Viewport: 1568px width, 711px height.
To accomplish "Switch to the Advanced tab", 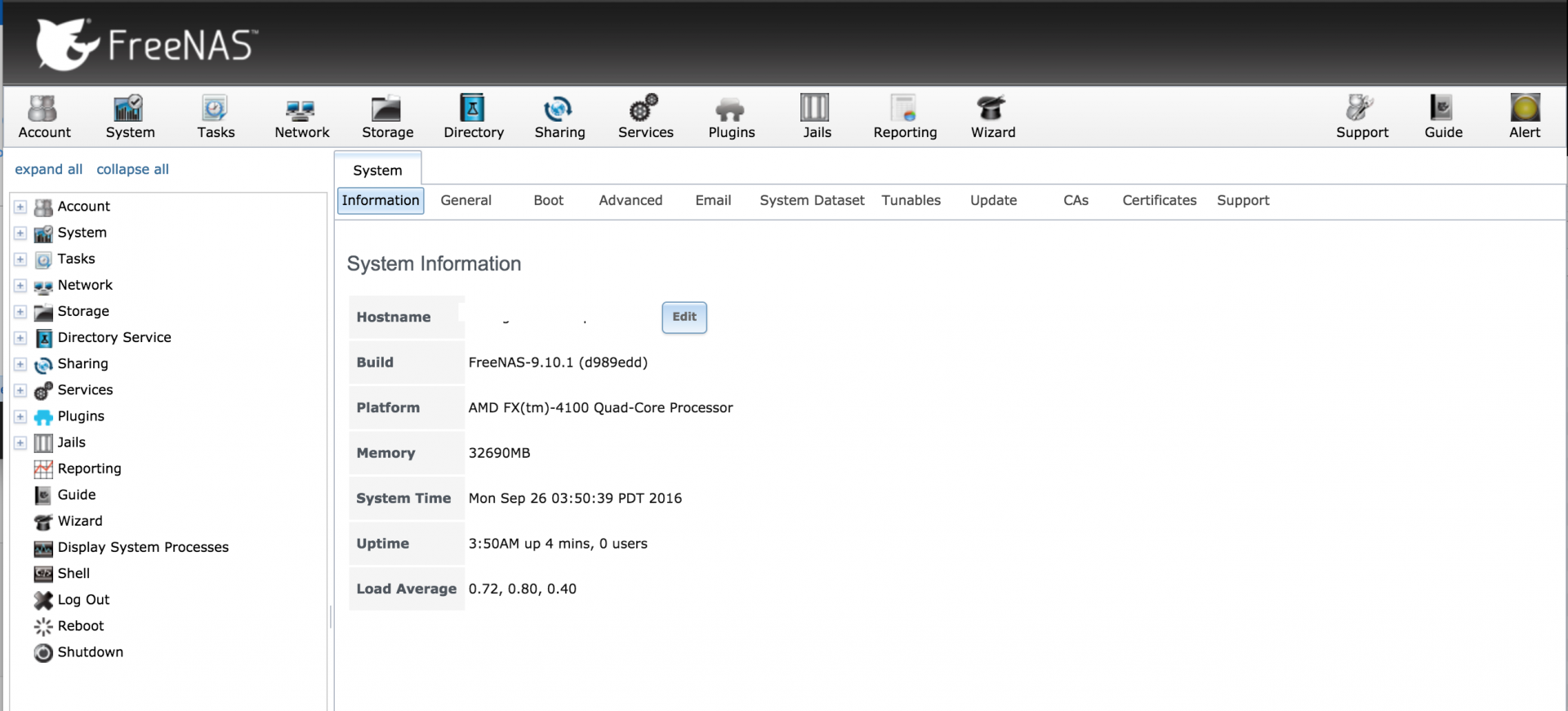I will 630,201.
